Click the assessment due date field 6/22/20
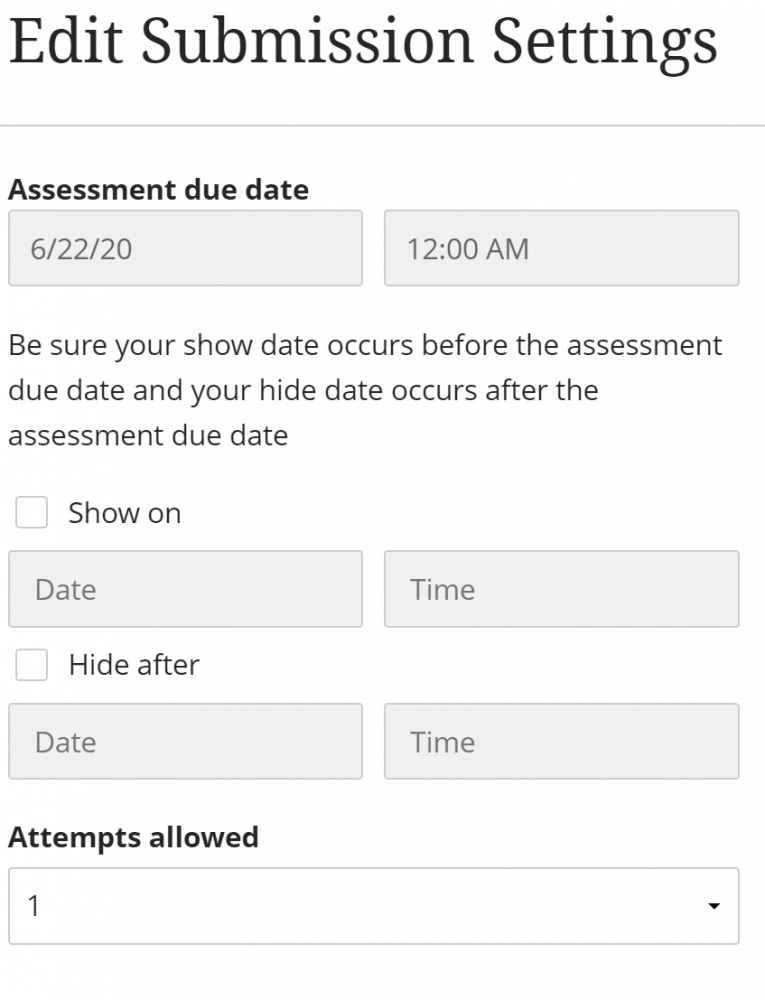 [x=185, y=248]
